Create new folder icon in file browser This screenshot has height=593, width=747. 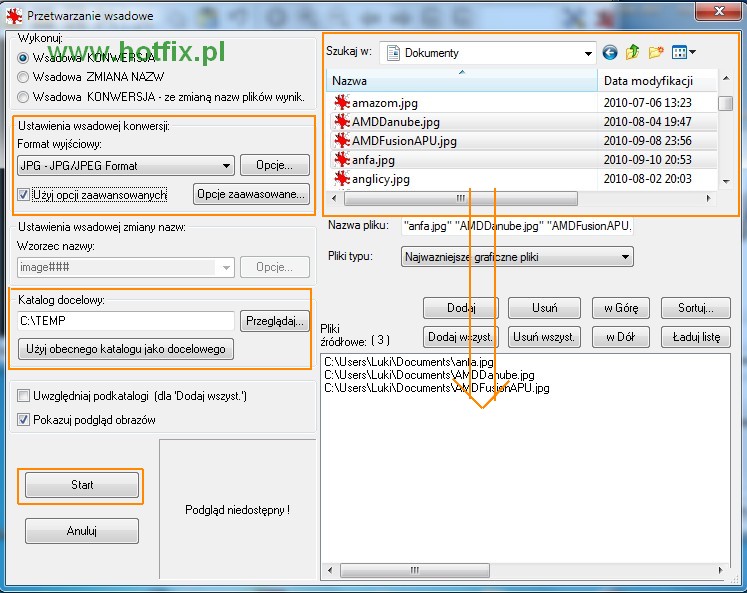click(656, 53)
